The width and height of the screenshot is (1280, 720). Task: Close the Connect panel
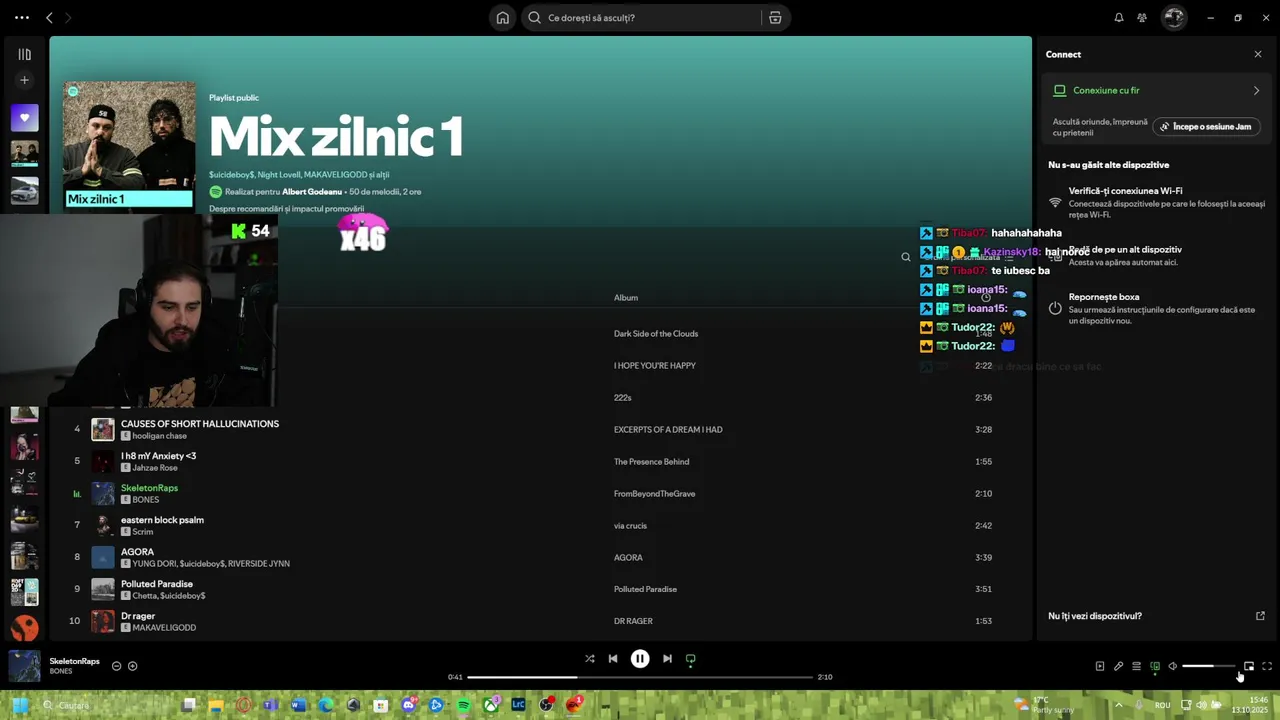click(1258, 54)
